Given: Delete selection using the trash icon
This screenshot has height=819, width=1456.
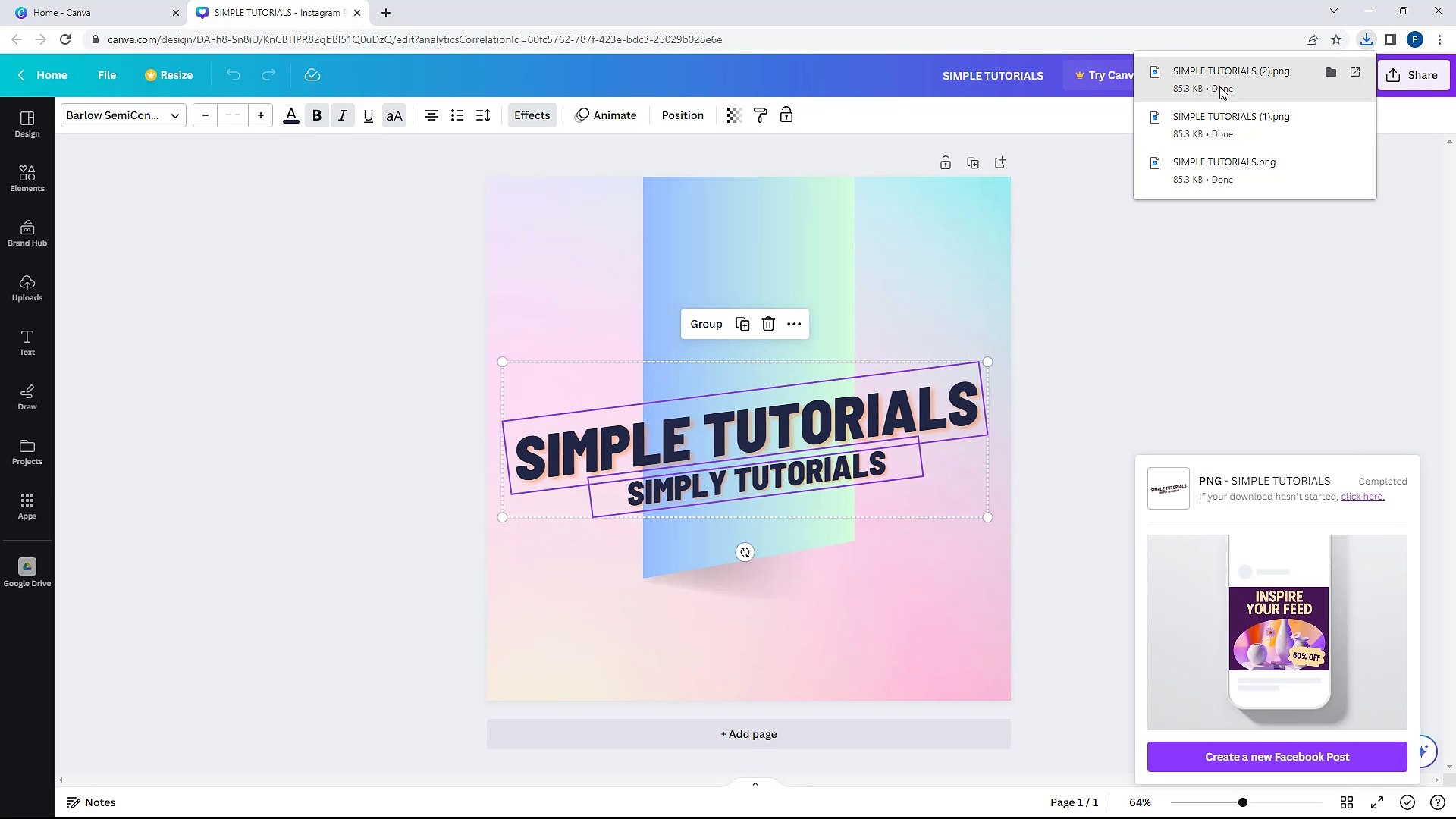Looking at the screenshot, I should click(768, 324).
